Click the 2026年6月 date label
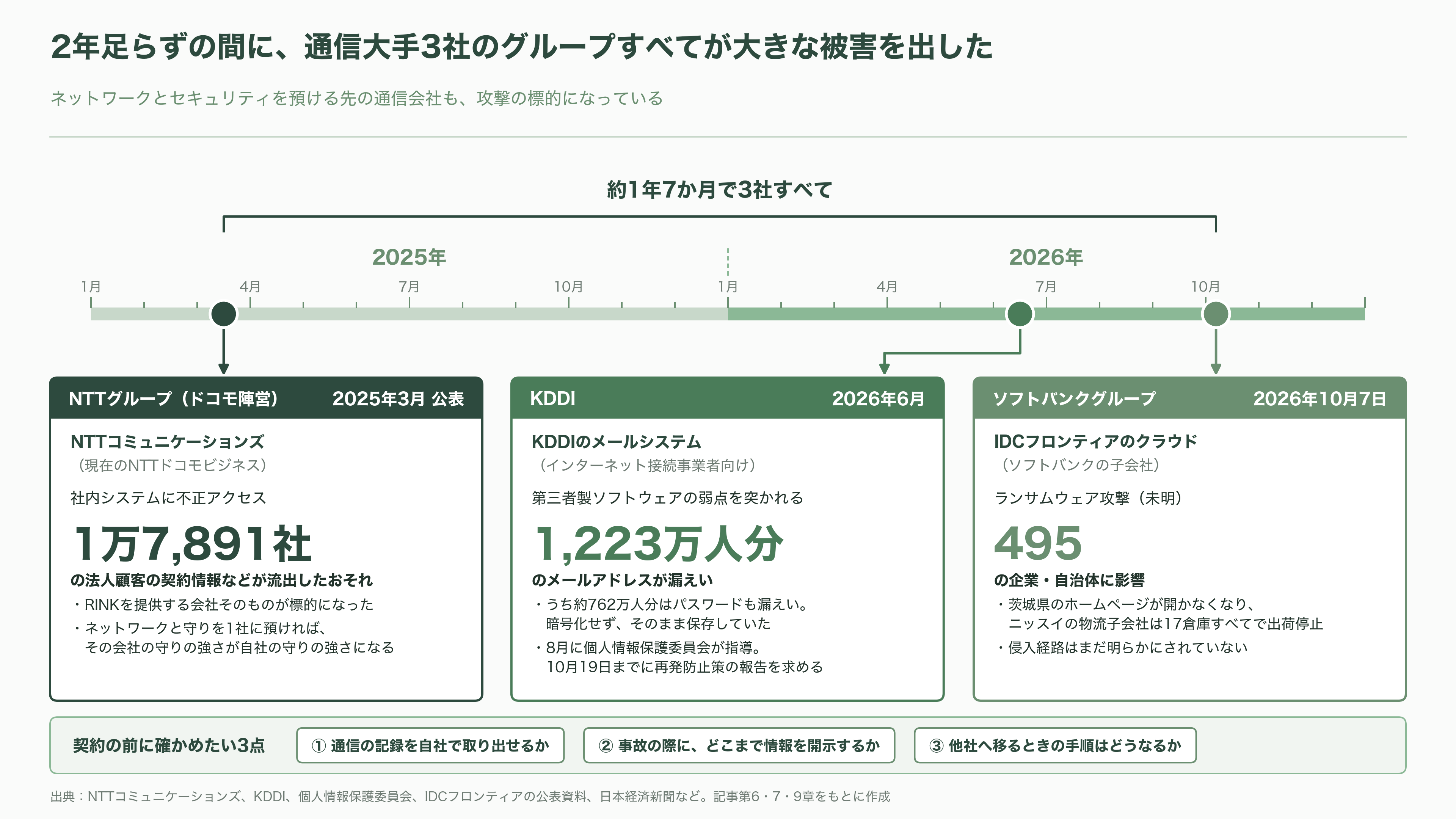This screenshot has height=819, width=1456. (878, 399)
